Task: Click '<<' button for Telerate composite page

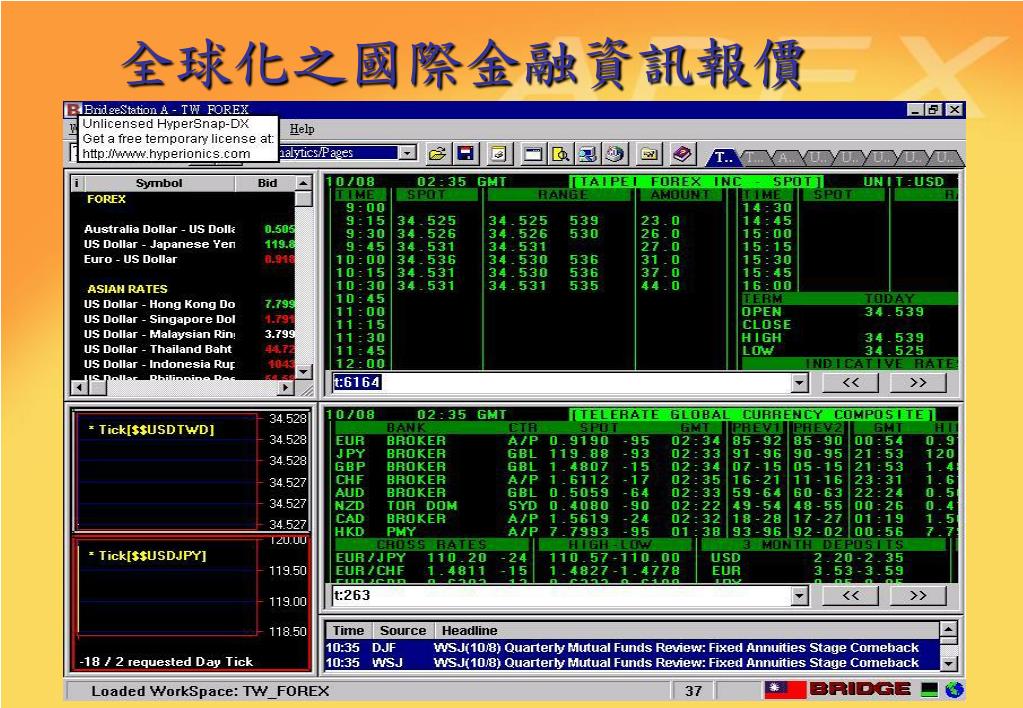Action: 851,596
